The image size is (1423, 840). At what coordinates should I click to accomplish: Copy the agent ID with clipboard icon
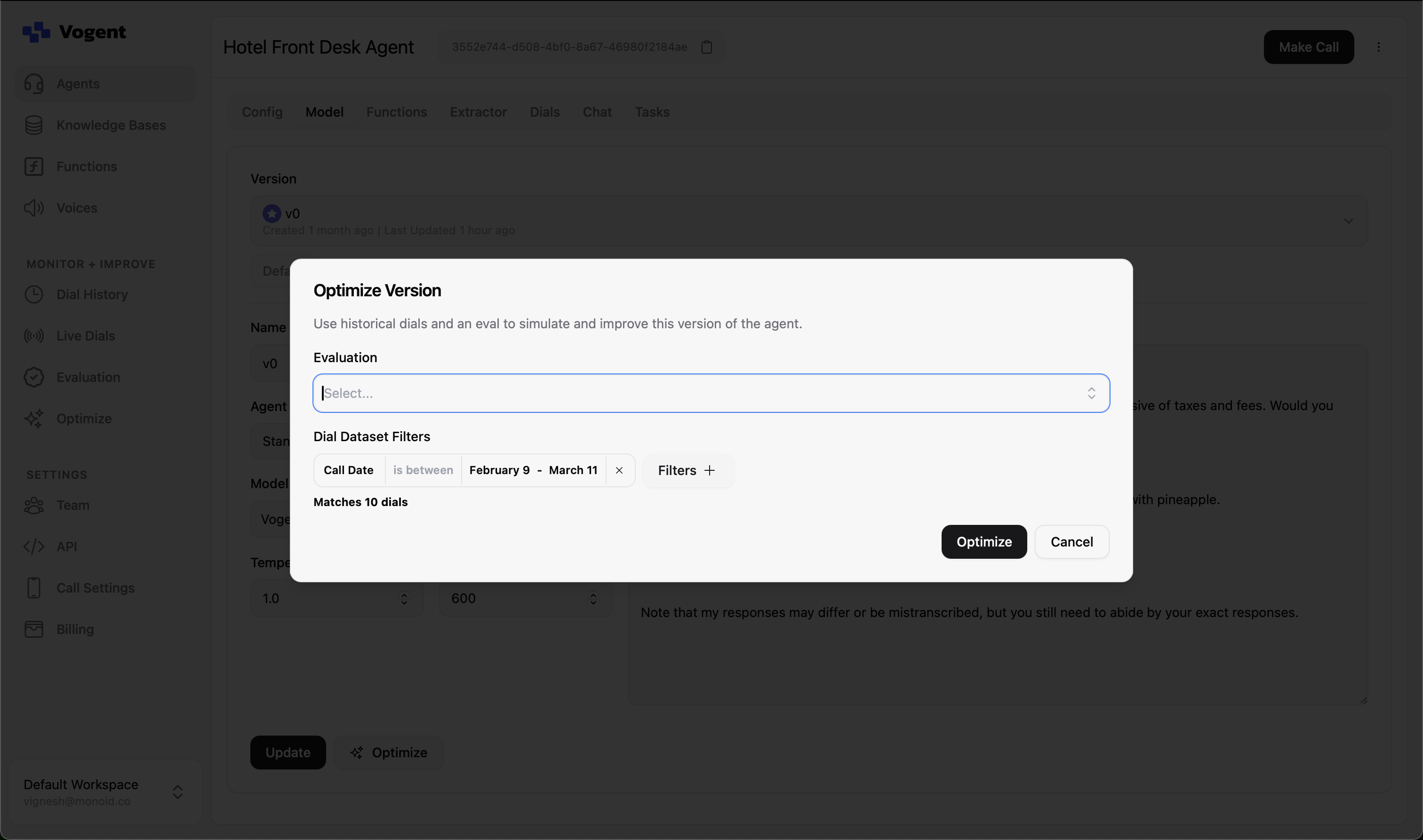pyautogui.click(x=706, y=47)
